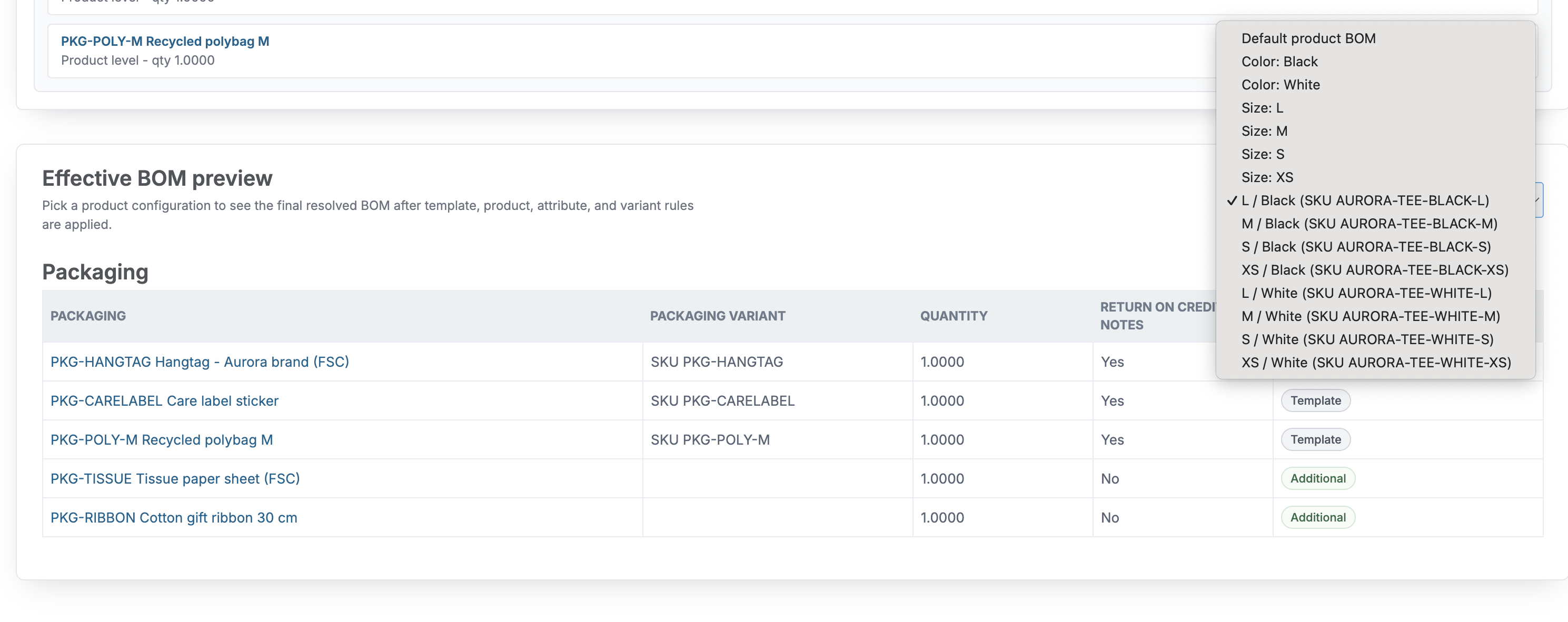Pick S / Black AURORA-TEE-BLACK-S variant
The height and width of the screenshot is (622, 1568).
1375,246
